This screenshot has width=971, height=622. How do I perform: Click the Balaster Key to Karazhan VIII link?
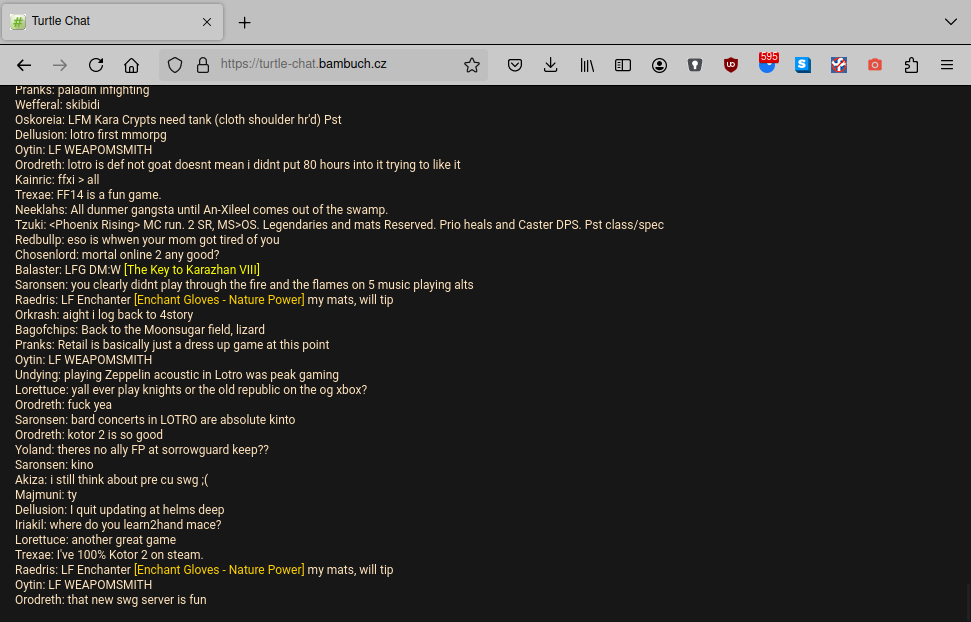point(192,270)
